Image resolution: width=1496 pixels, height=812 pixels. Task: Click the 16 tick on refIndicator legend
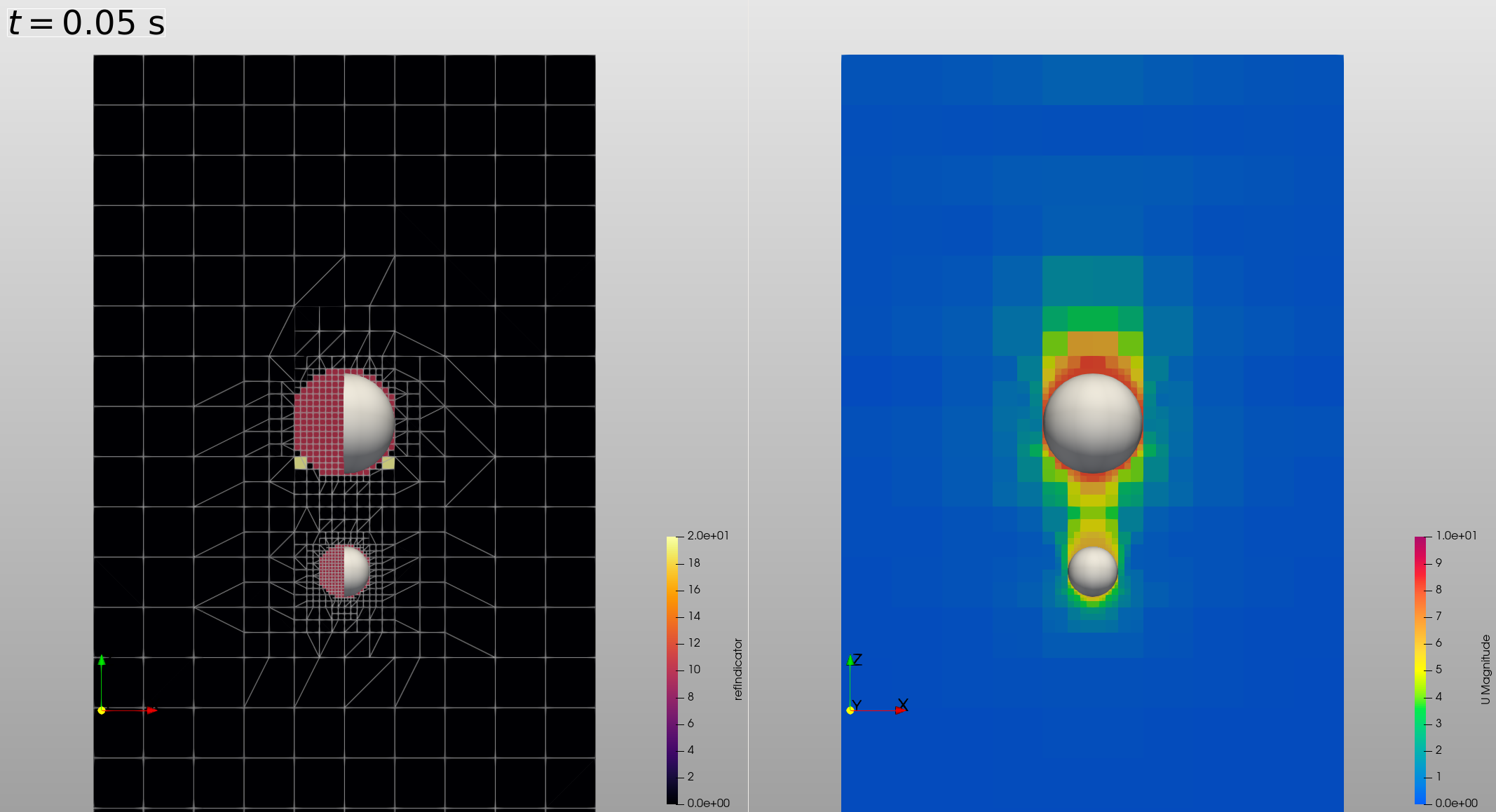pos(694,589)
